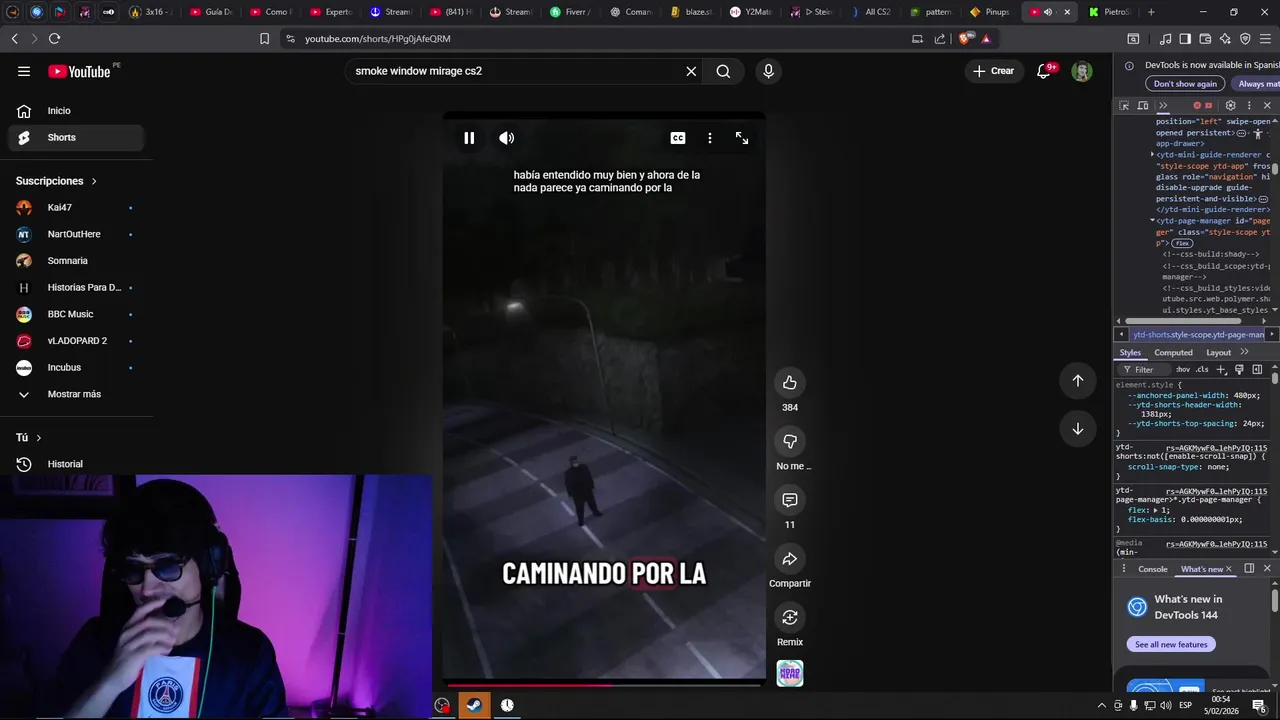This screenshot has width=1280, height=720.
Task: Expand the Tú section
Action: pyautogui.click(x=29, y=438)
